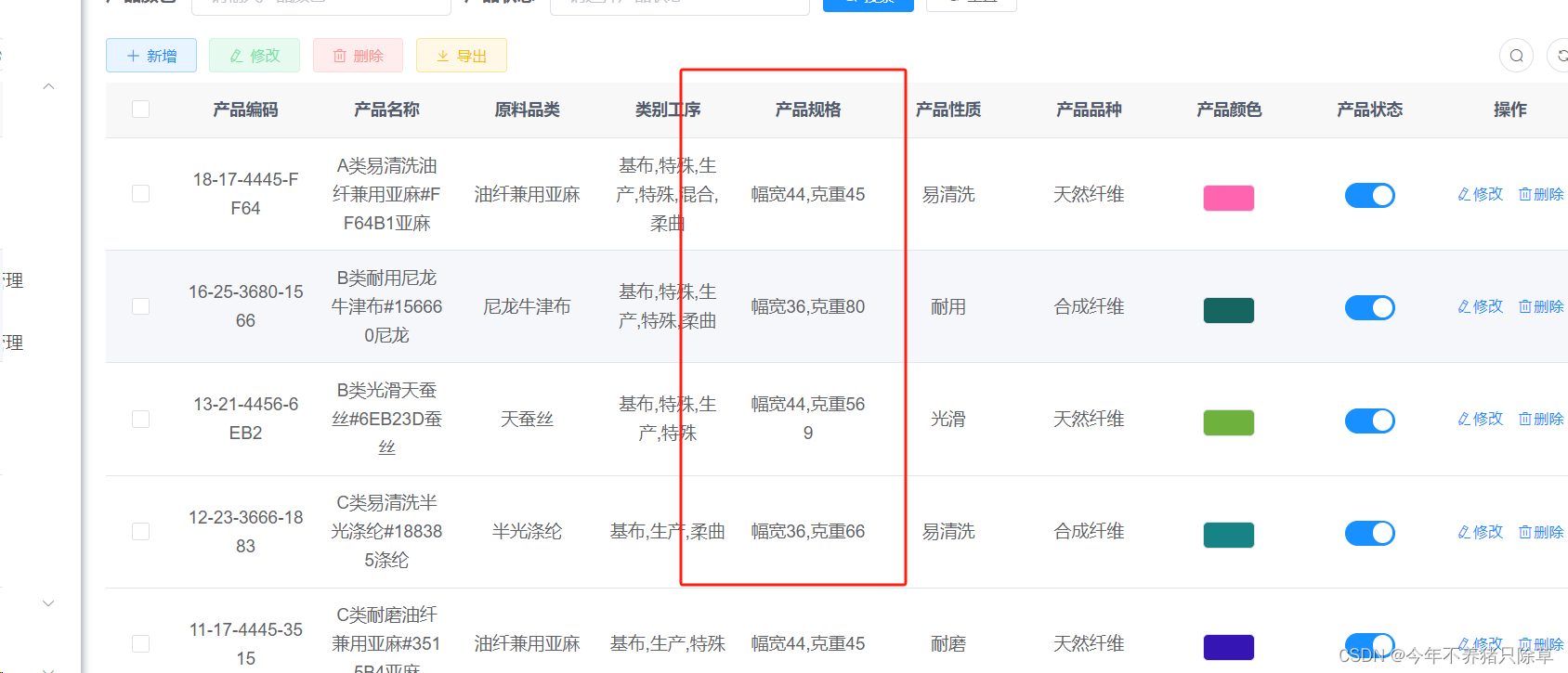Click cell 幅宽44,克重45 in first row
1568x673 pixels.
pyautogui.click(x=808, y=194)
